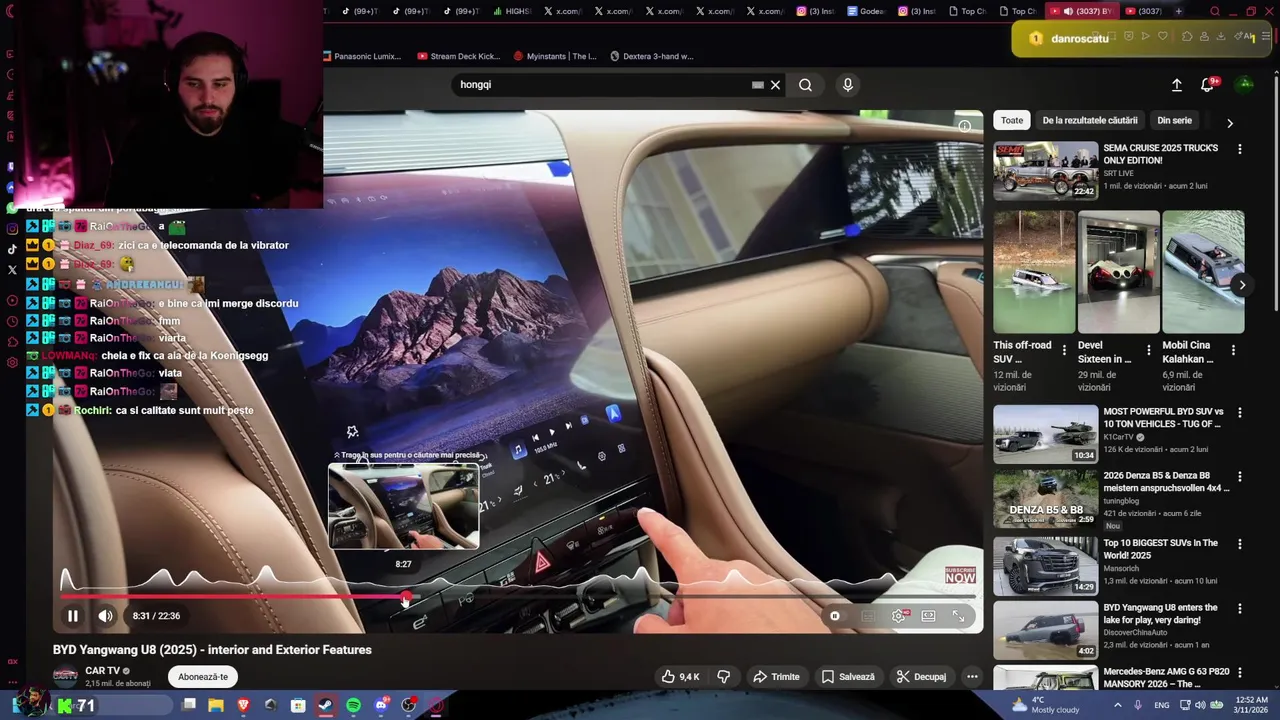This screenshot has width=1280, height=720.
Task: Open the Stream Deck Kick bookmark
Action: tap(459, 56)
